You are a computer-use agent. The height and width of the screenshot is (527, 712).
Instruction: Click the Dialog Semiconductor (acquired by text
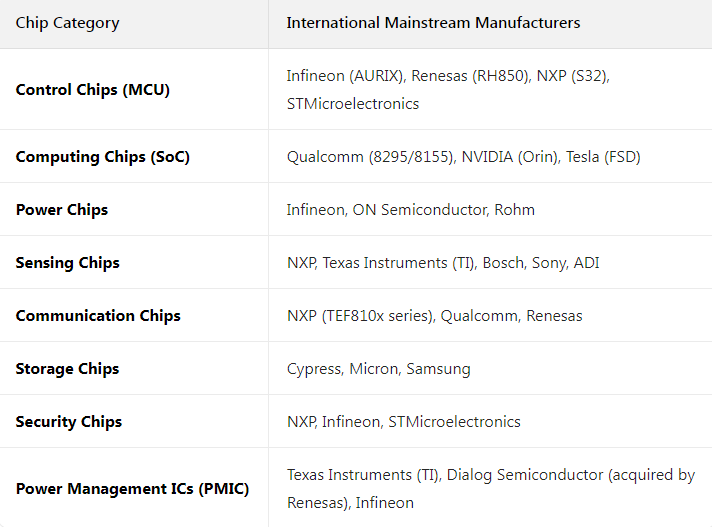coord(570,475)
